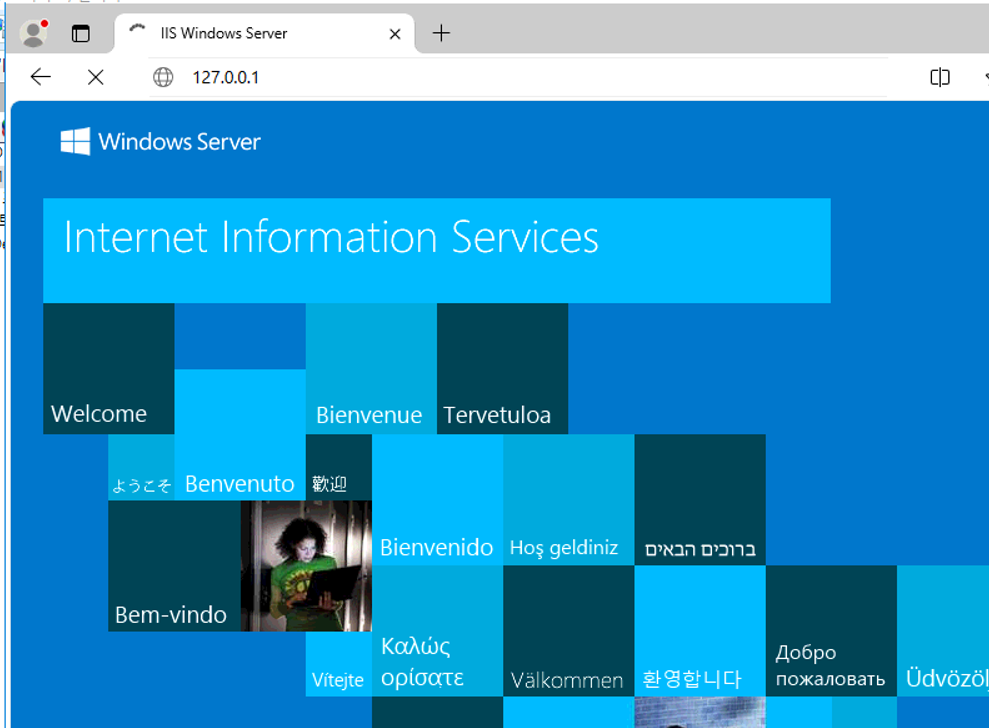Click the ברוכים הבאים tile
989x728 pixels.
699,500
